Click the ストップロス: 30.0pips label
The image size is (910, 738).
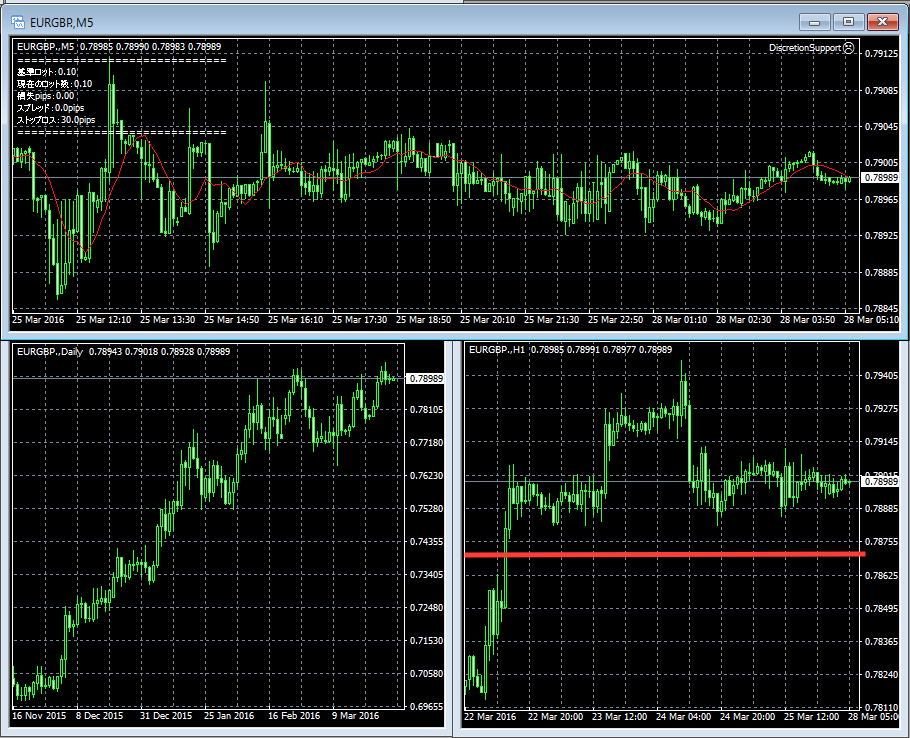[x=56, y=120]
